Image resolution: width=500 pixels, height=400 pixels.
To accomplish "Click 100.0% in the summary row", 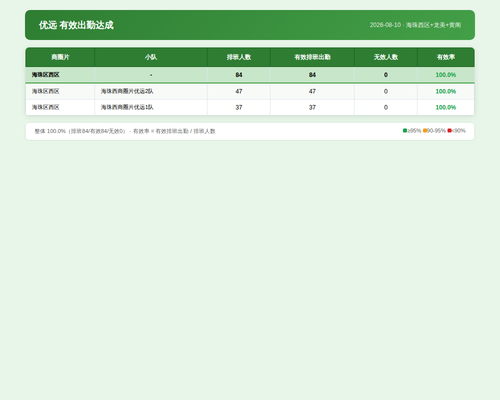I will [x=446, y=75].
